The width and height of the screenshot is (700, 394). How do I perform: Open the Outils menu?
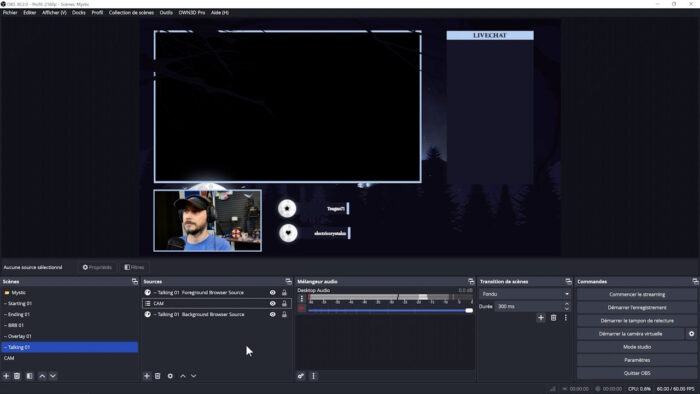pyautogui.click(x=166, y=12)
